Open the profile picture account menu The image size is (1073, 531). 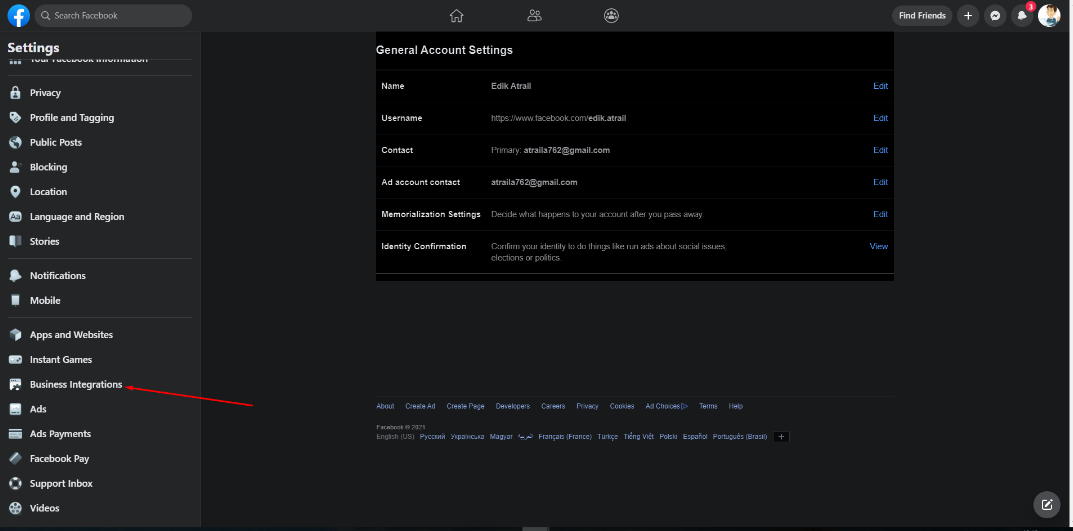click(1048, 16)
